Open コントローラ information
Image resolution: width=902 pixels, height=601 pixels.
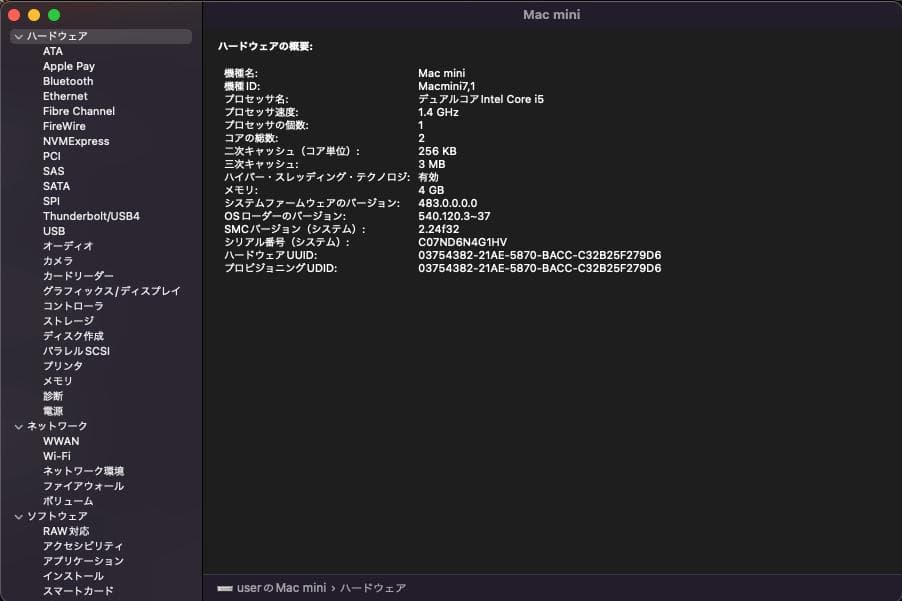[73, 306]
